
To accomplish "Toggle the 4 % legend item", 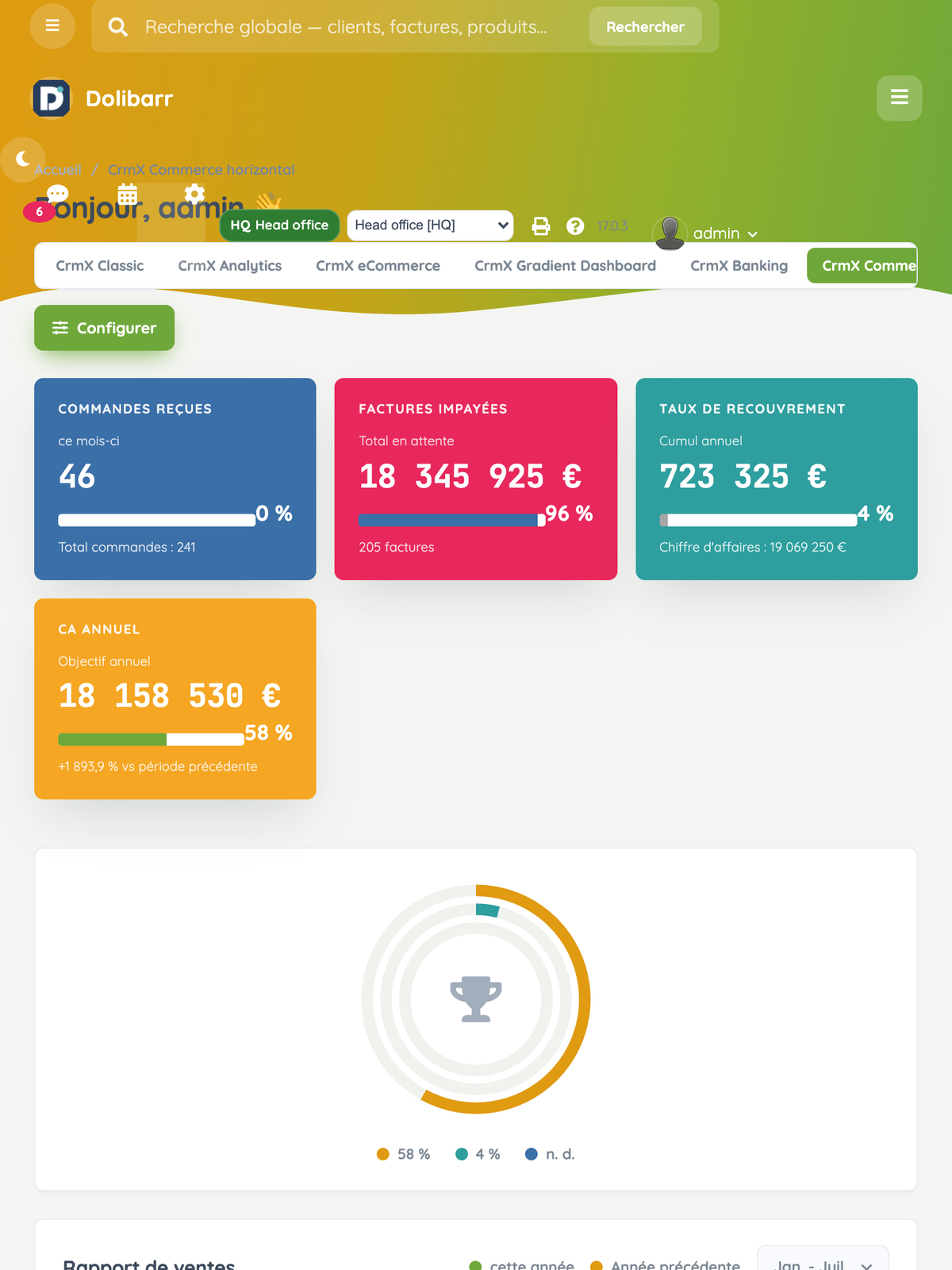I will (x=478, y=1154).
